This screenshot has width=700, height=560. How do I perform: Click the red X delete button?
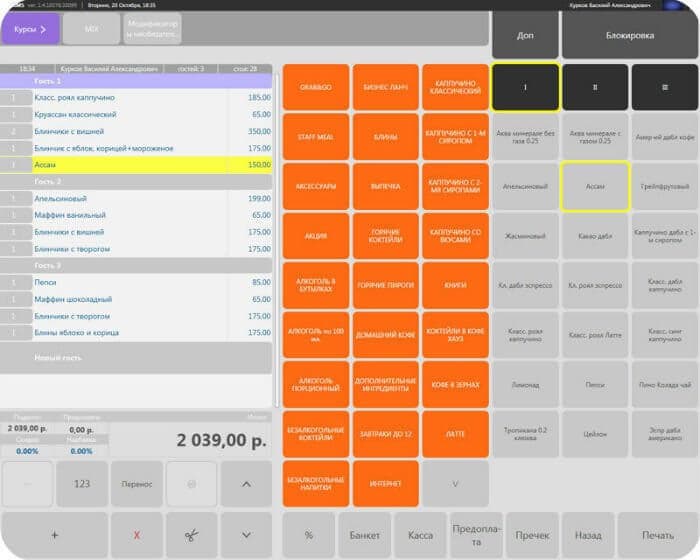tap(137, 535)
